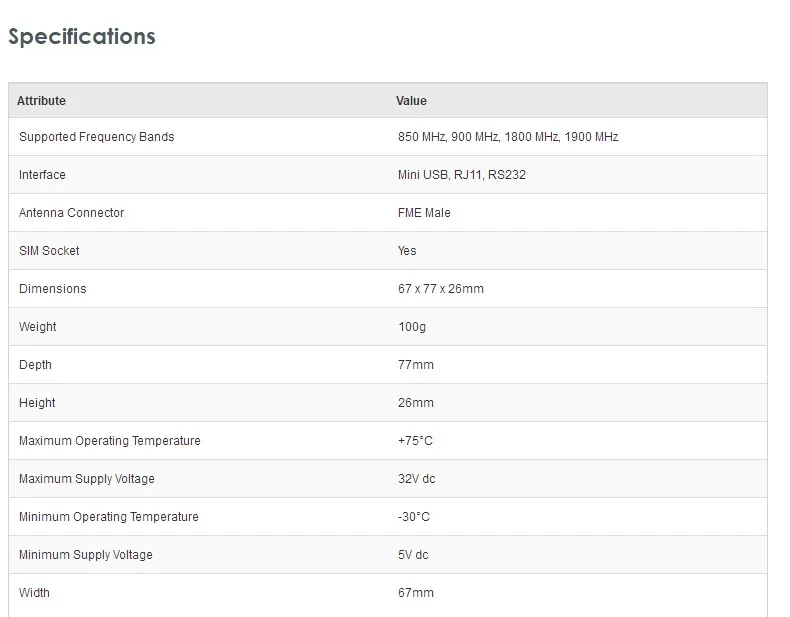Select the Interface attribute label
Image resolution: width=790 pixels, height=617 pixels.
pos(42,175)
